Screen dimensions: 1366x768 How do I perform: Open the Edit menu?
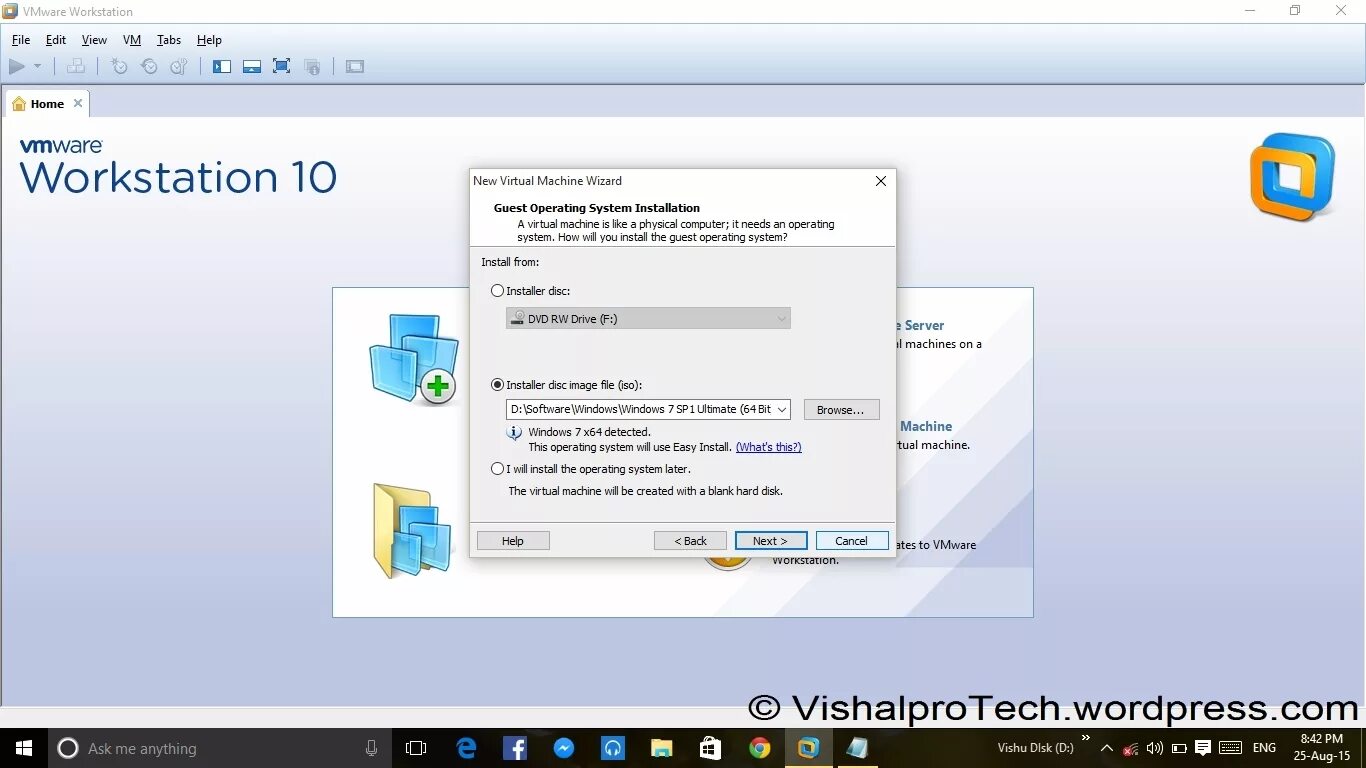[x=56, y=40]
